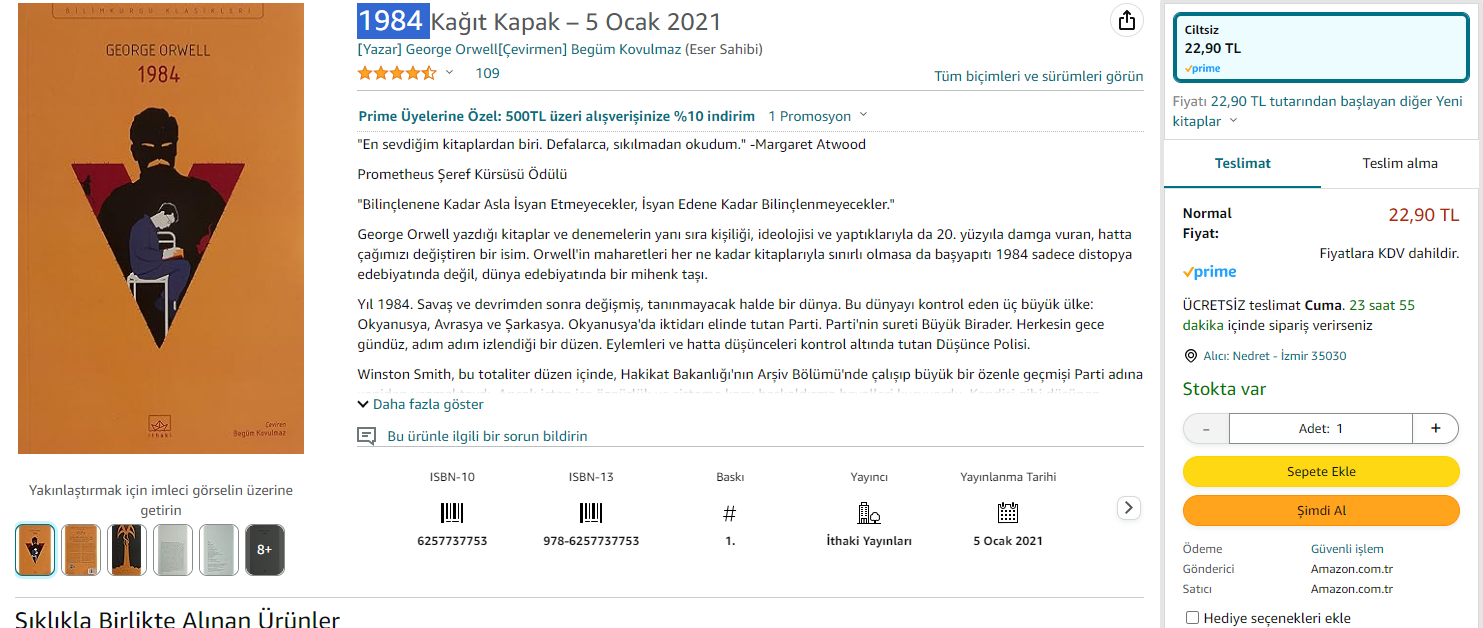Click the Şimdi Al button
The height and width of the screenshot is (628, 1483).
tap(1321, 510)
